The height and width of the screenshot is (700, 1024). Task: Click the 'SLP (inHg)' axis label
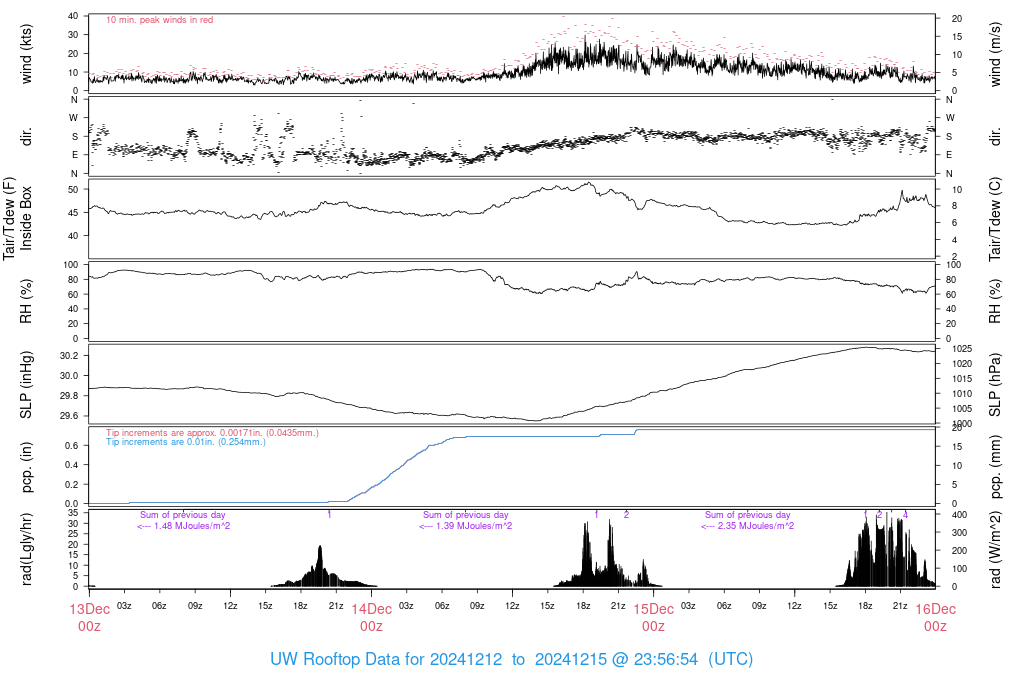click(26, 385)
